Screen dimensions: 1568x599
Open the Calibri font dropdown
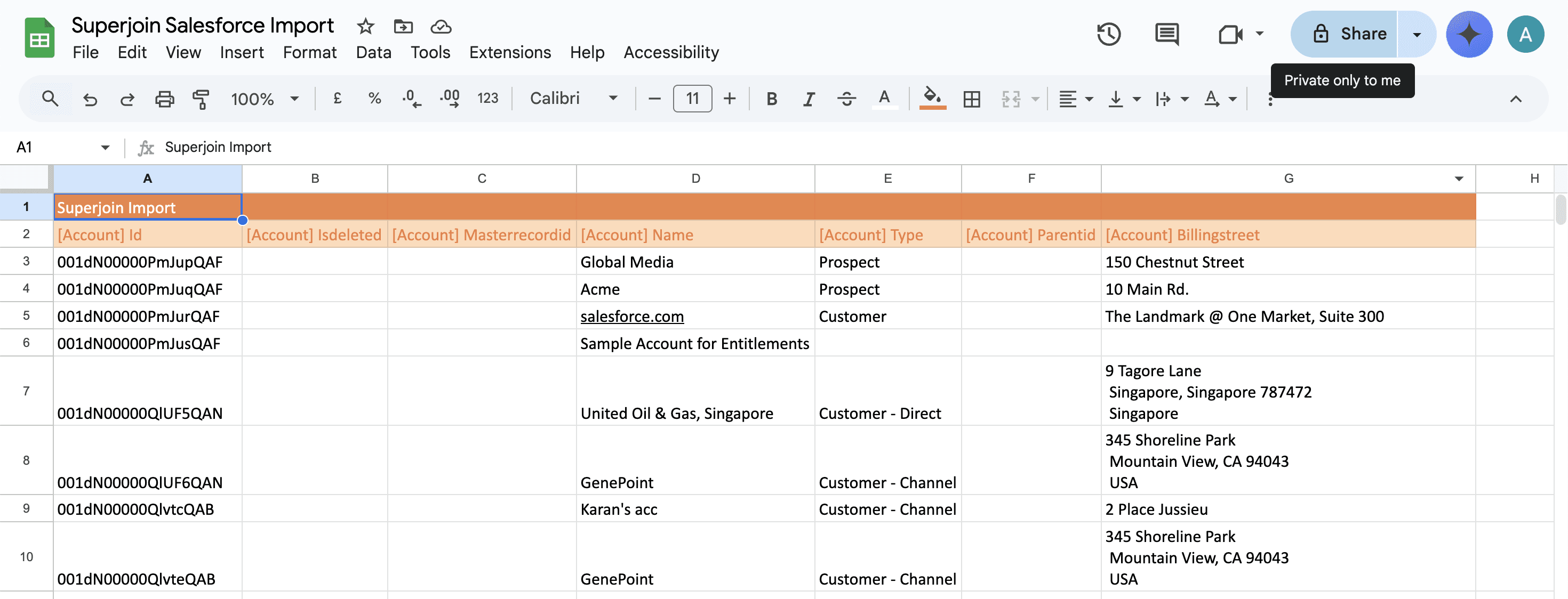pos(573,99)
